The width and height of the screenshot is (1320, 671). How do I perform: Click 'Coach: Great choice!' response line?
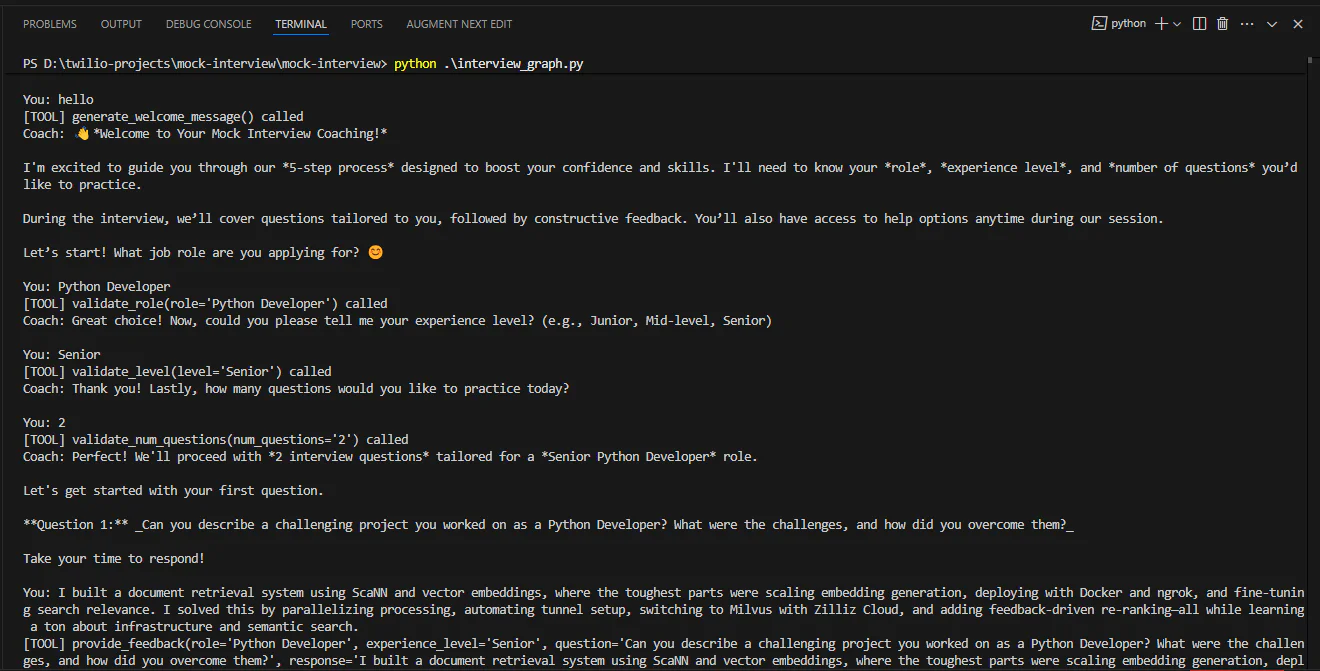397,320
